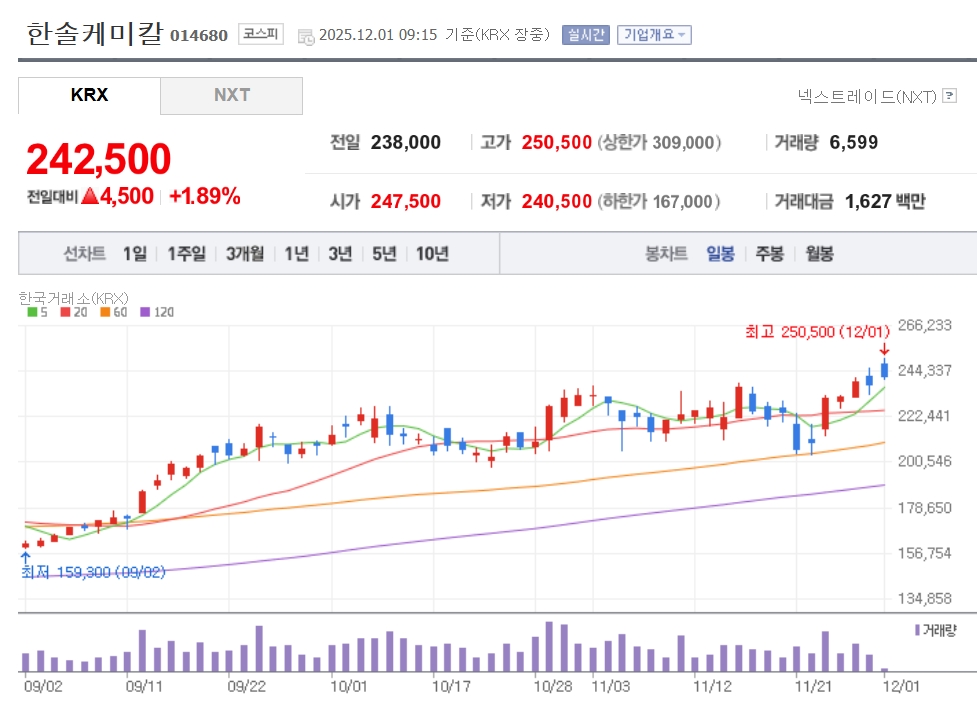977x722 pixels.
Task: Click the orange 60-day moving average swatch
Action: pos(105,312)
